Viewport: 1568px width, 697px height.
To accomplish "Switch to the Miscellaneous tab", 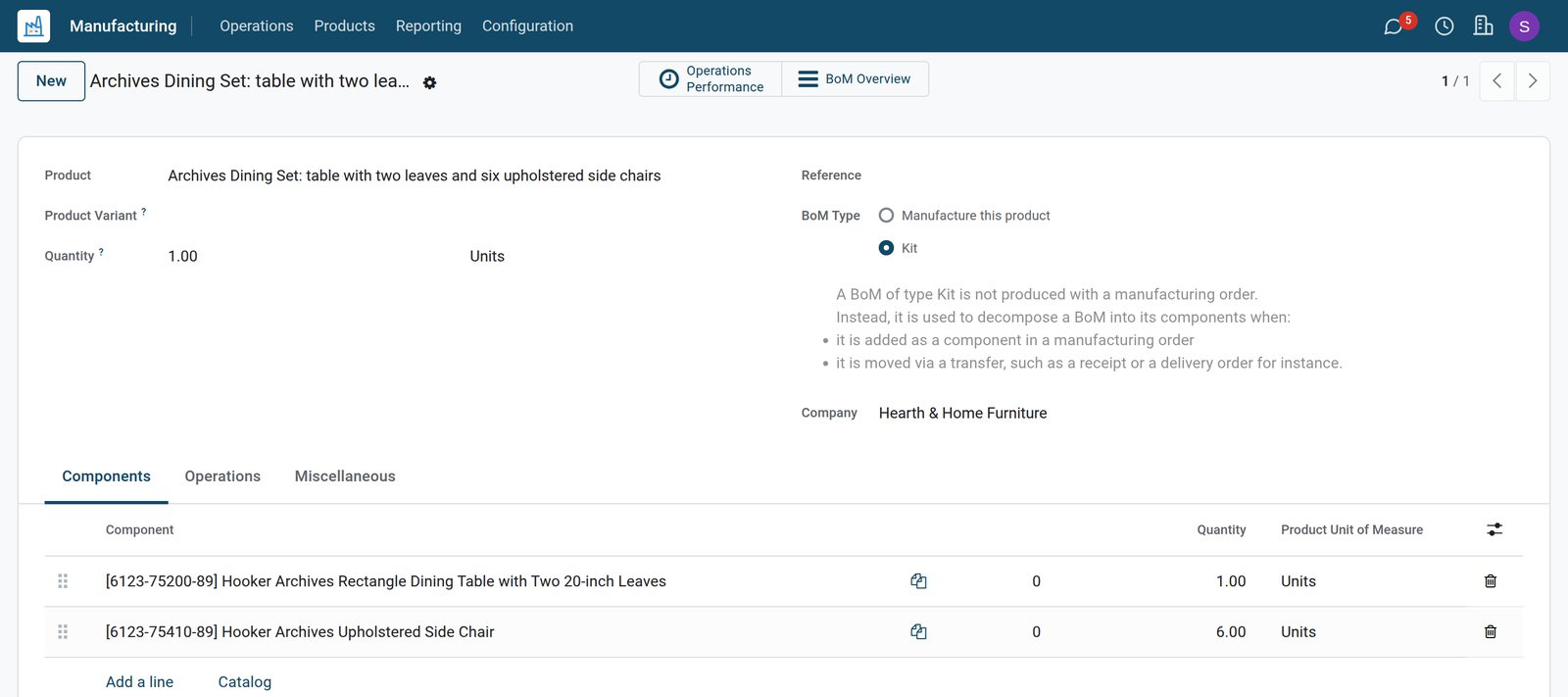I will click(345, 476).
